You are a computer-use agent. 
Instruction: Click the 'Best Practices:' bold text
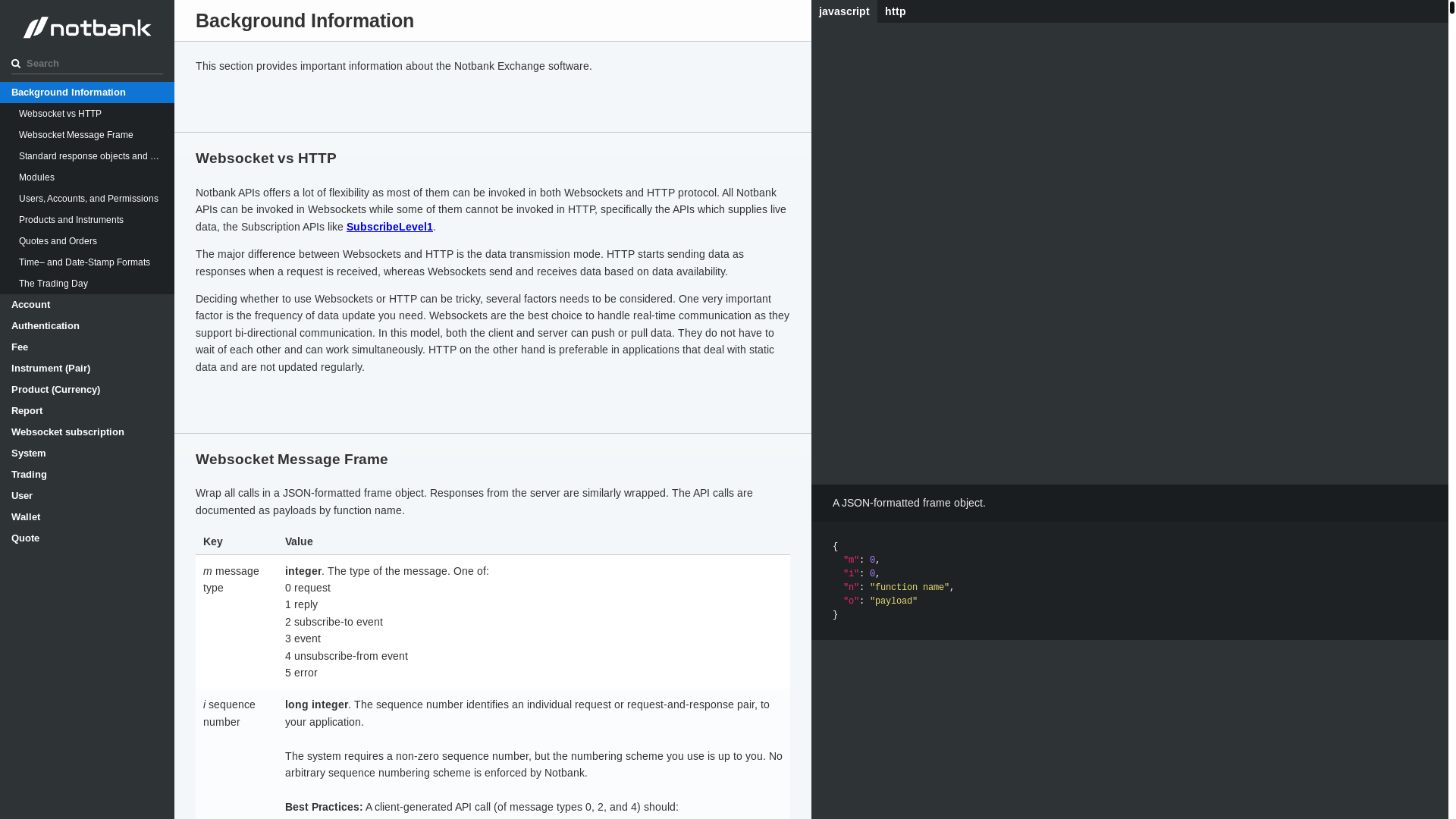coord(324,807)
